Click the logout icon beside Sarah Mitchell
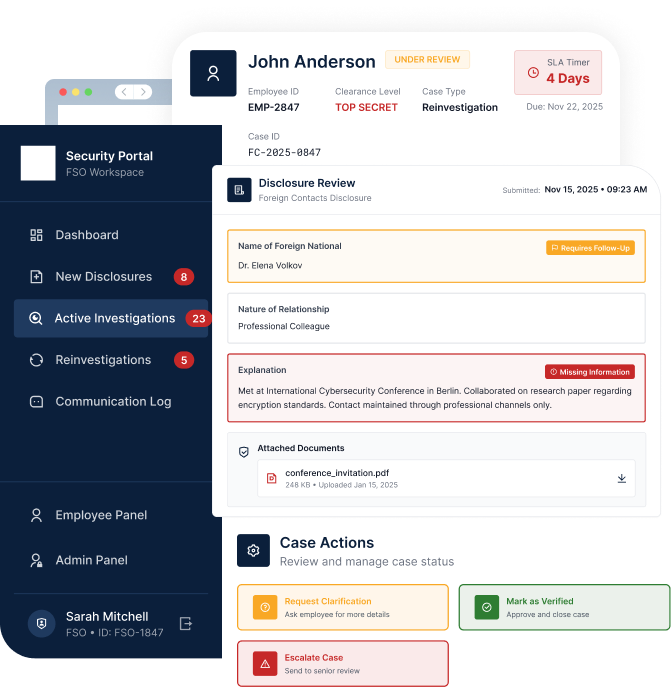The image size is (671, 694). [185, 624]
